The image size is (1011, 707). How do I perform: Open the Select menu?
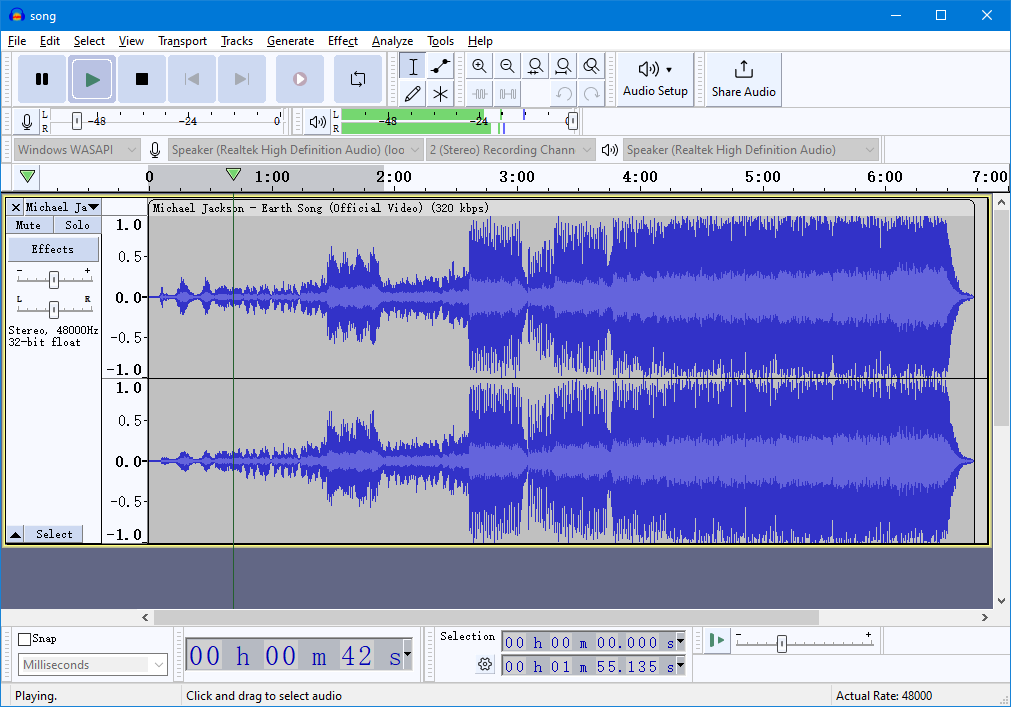[x=89, y=41]
